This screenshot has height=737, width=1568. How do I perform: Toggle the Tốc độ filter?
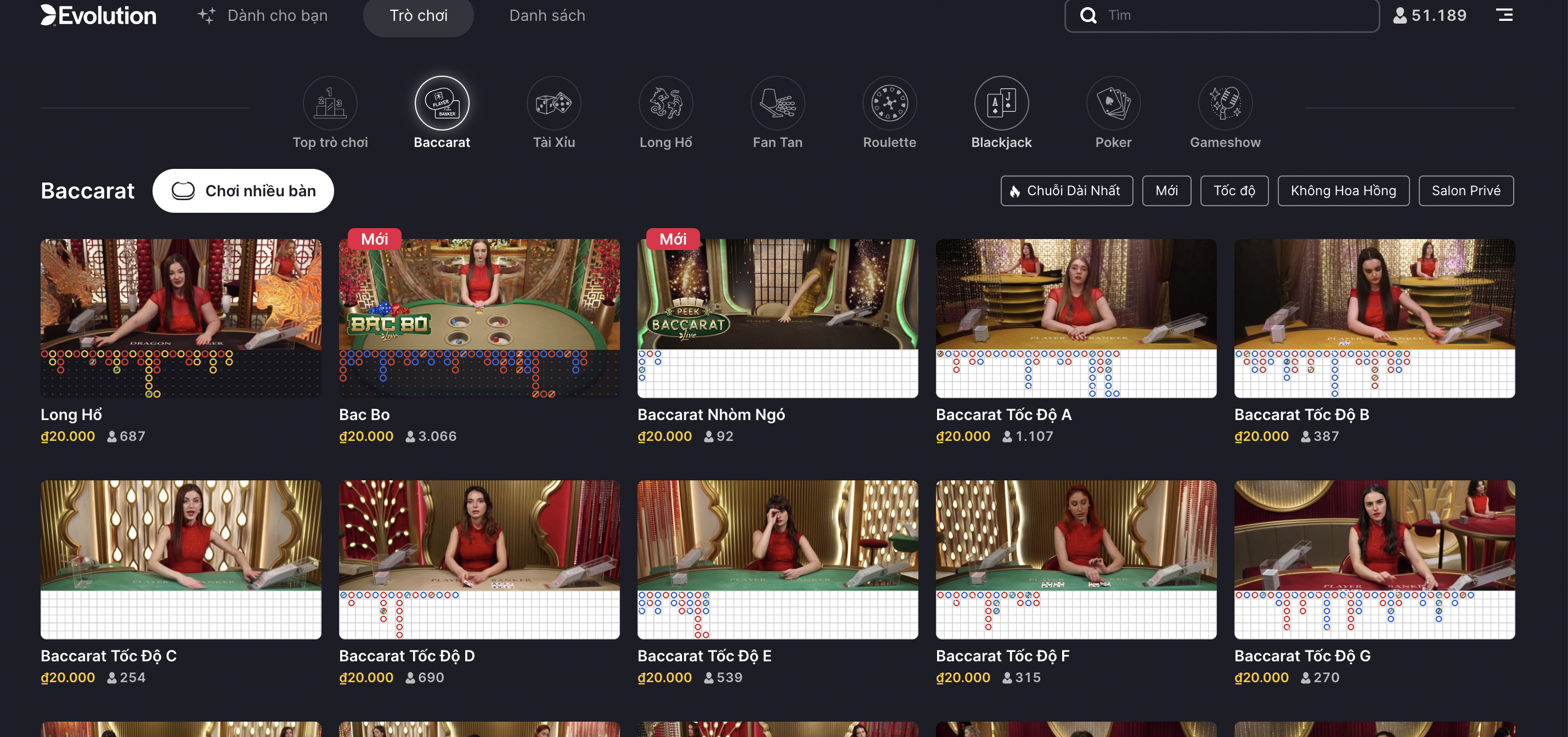coord(1234,191)
